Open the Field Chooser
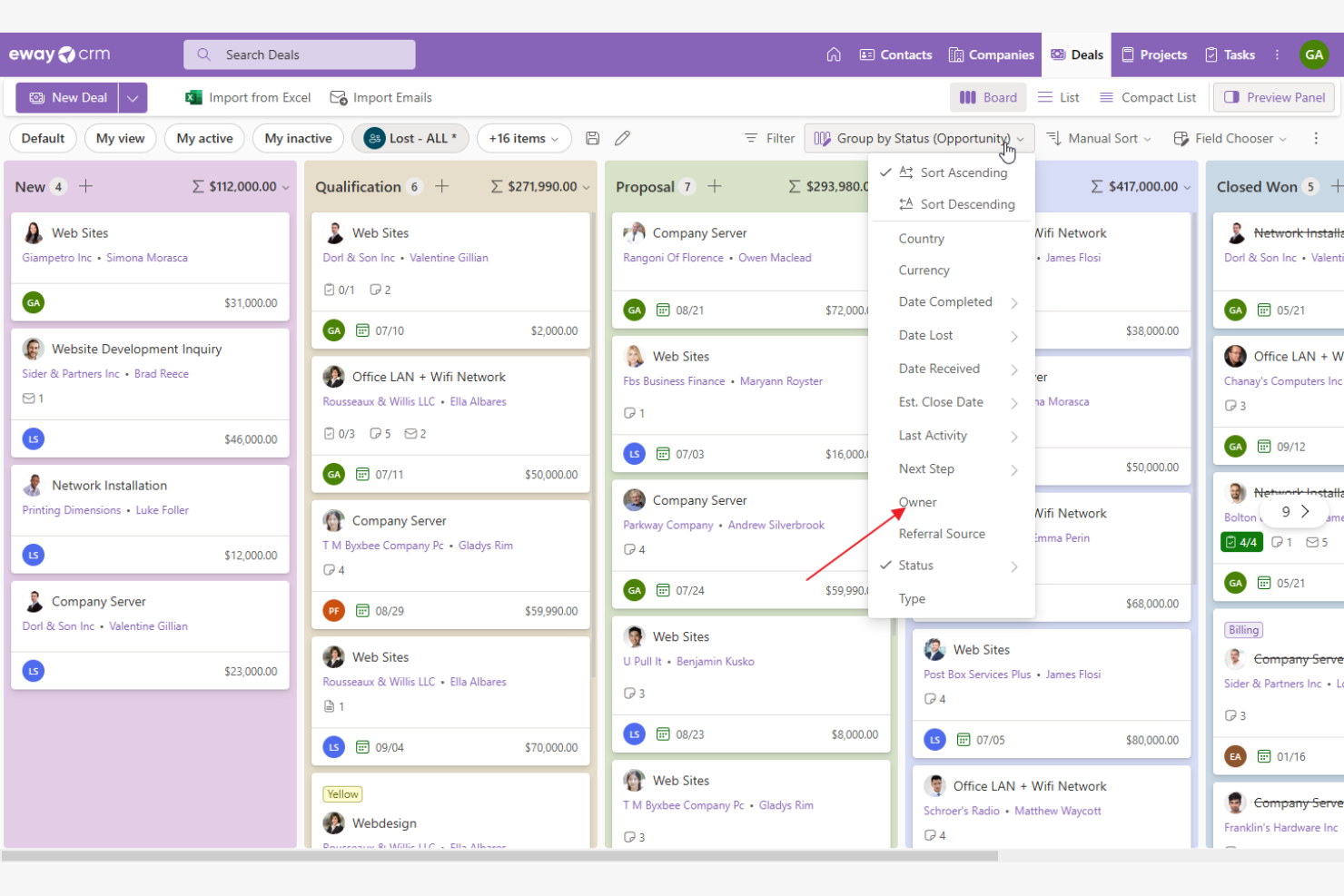 1230,138
